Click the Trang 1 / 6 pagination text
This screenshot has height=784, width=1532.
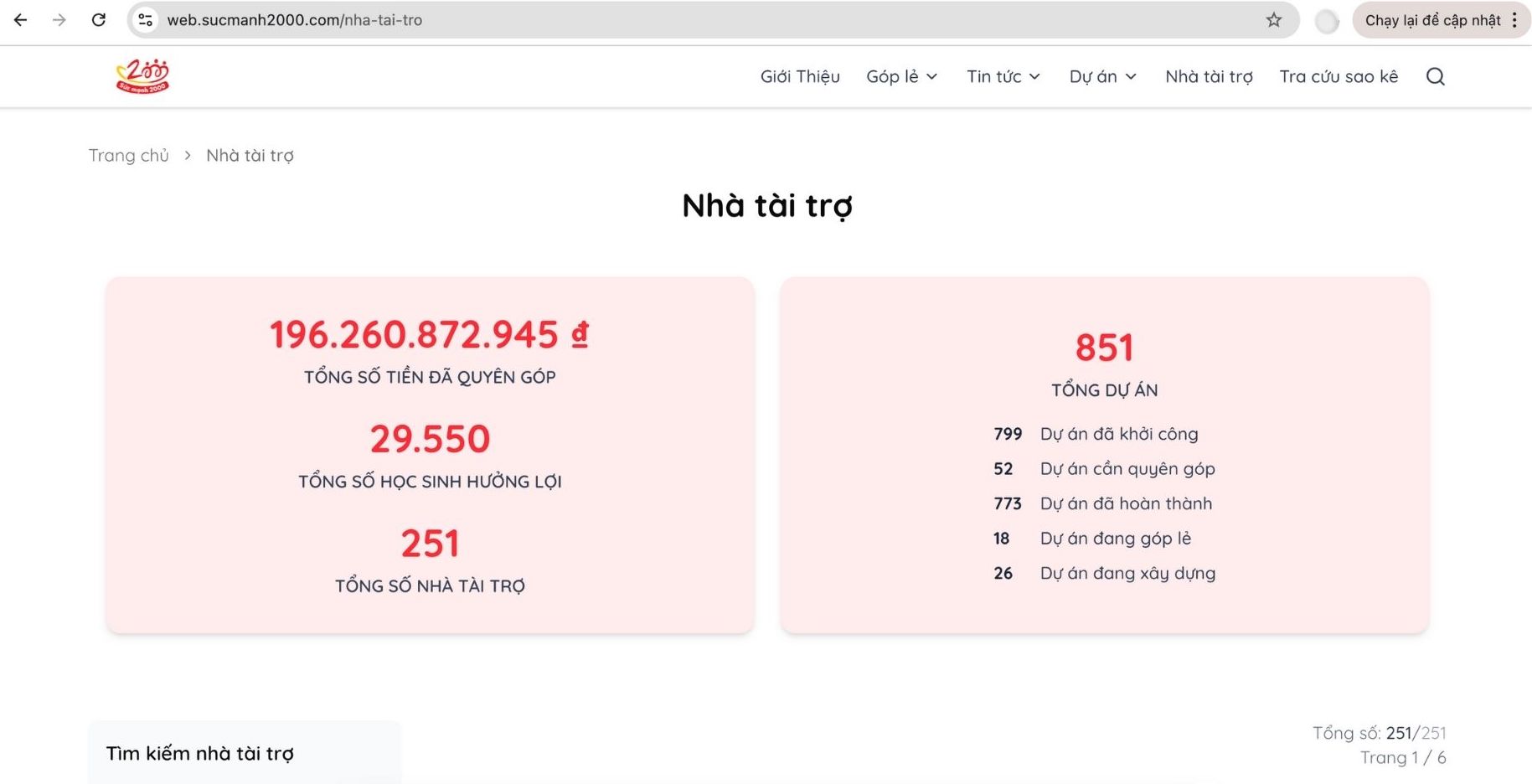(1404, 757)
